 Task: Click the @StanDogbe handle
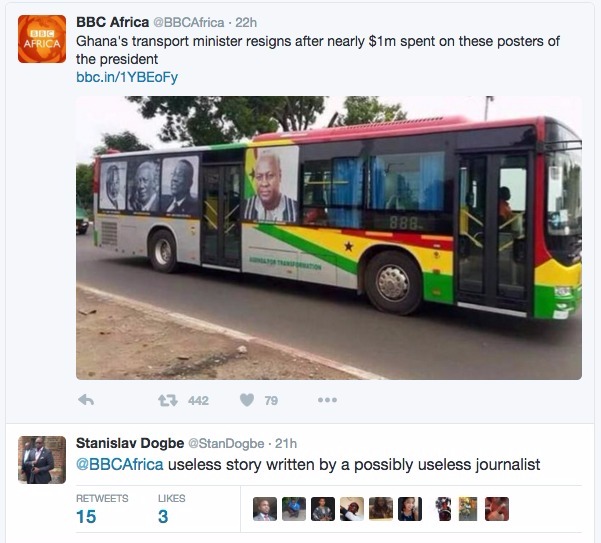226,444
